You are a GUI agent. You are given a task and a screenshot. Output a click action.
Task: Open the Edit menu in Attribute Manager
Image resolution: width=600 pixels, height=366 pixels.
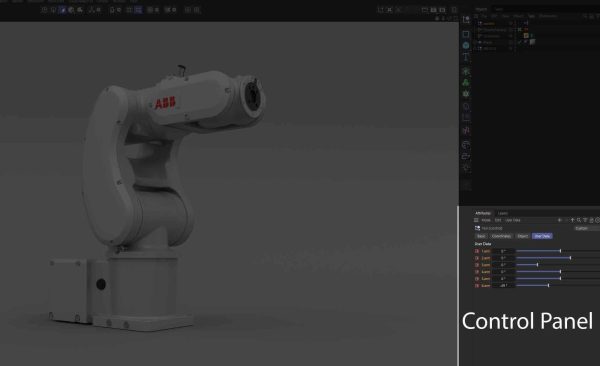(x=498, y=220)
